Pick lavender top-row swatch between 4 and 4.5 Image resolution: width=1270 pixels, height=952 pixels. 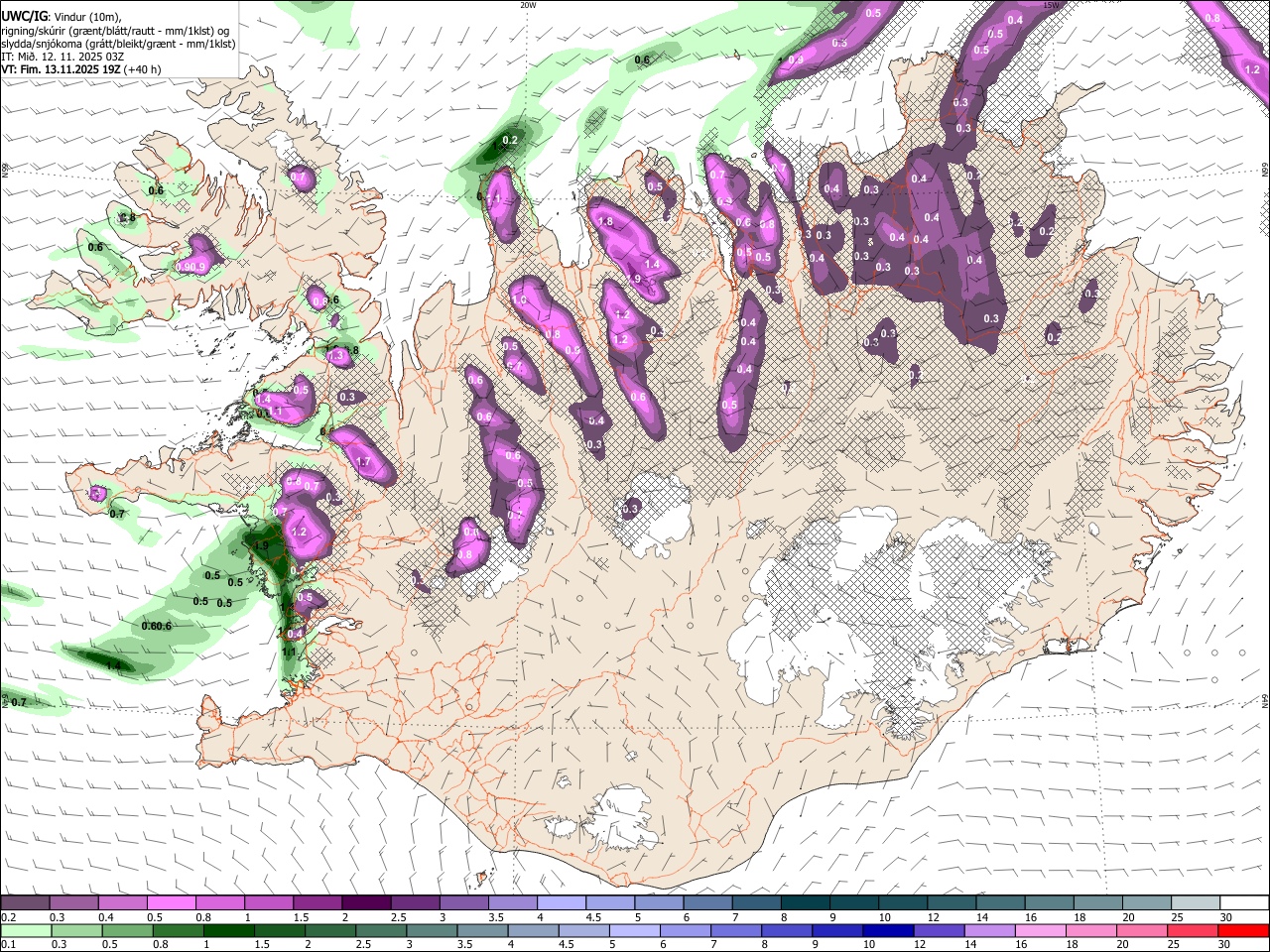(562, 903)
